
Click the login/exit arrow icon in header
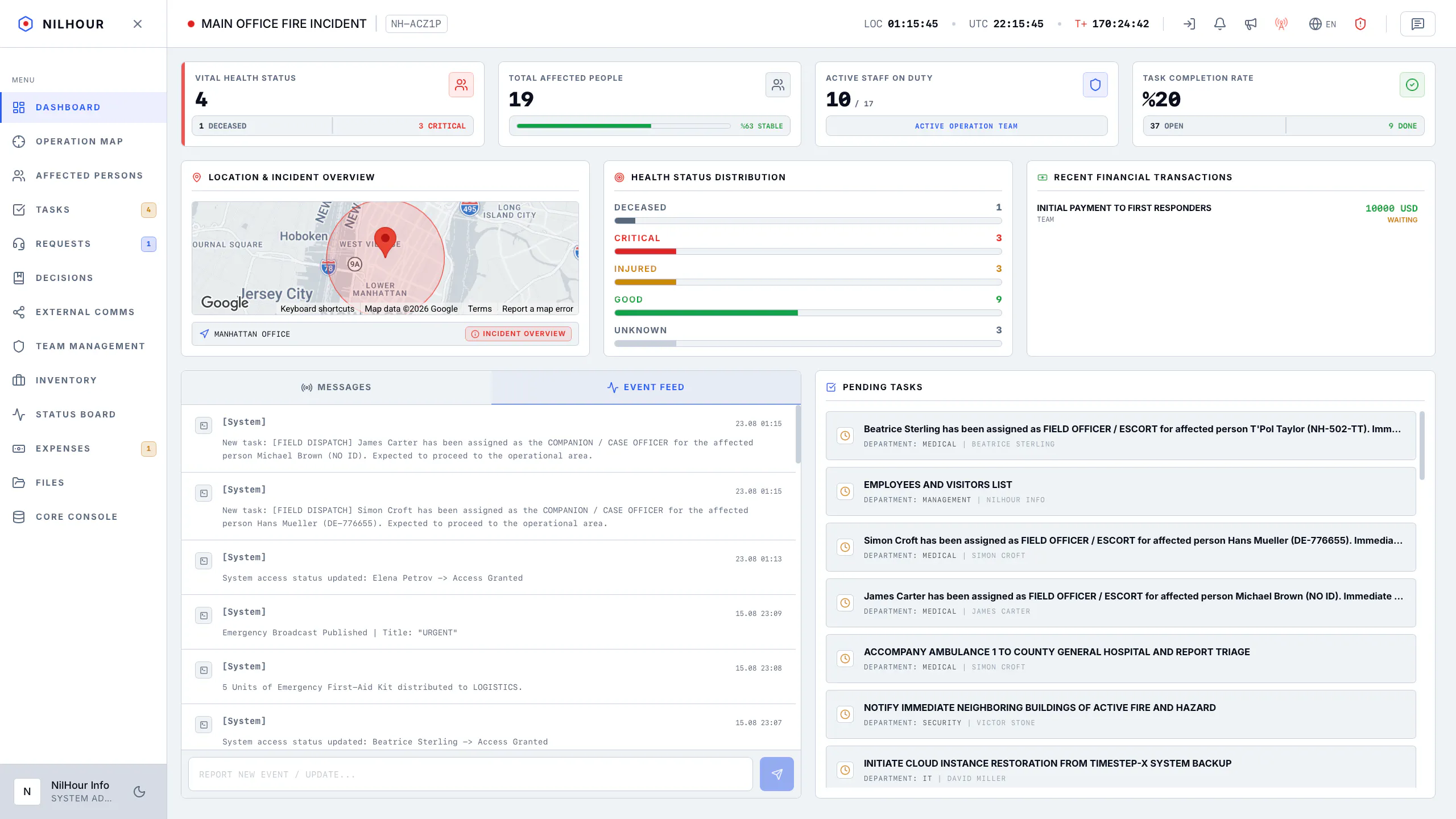click(x=1189, y=24)
